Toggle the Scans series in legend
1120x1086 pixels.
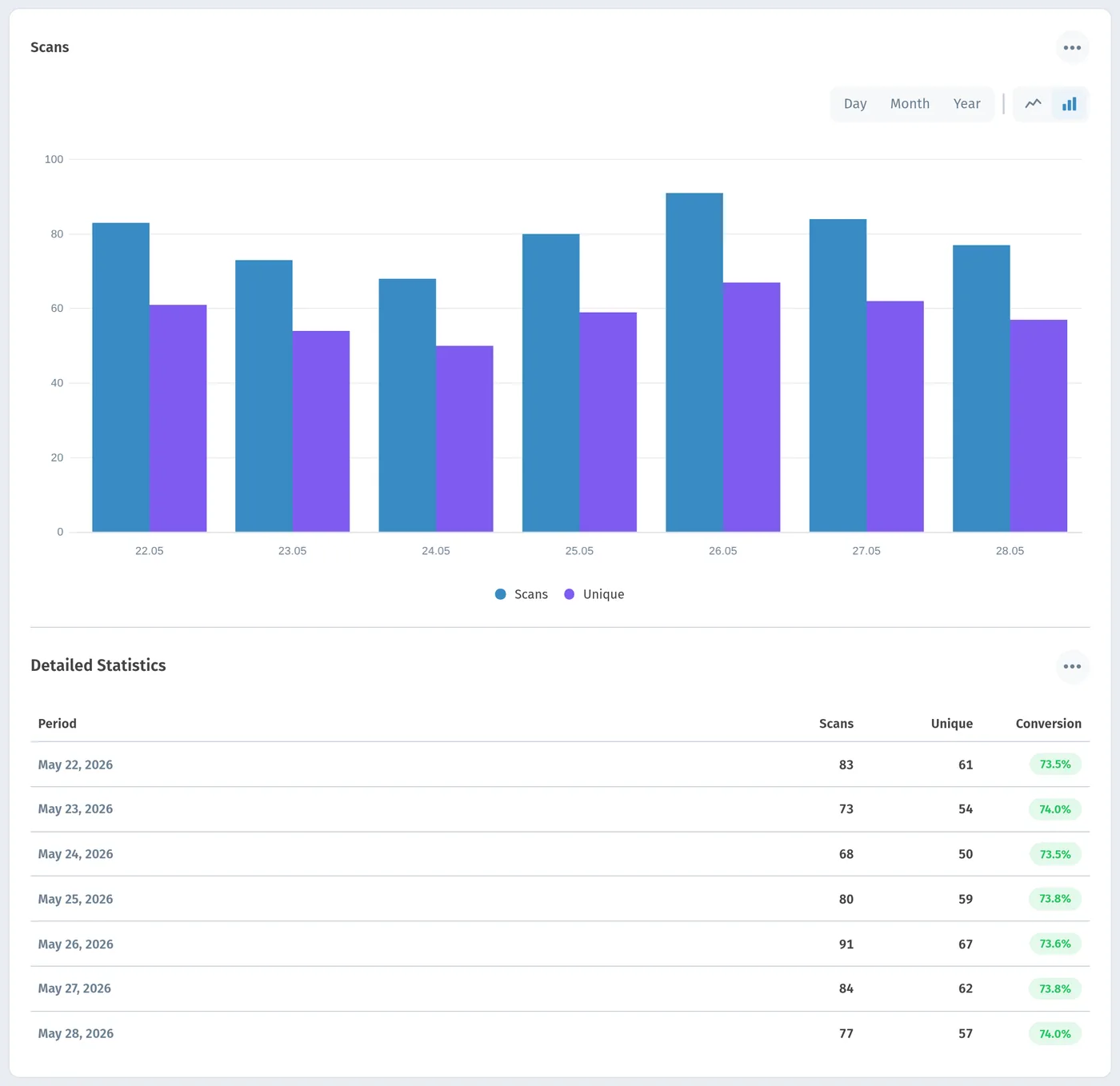tap(522, 594)
